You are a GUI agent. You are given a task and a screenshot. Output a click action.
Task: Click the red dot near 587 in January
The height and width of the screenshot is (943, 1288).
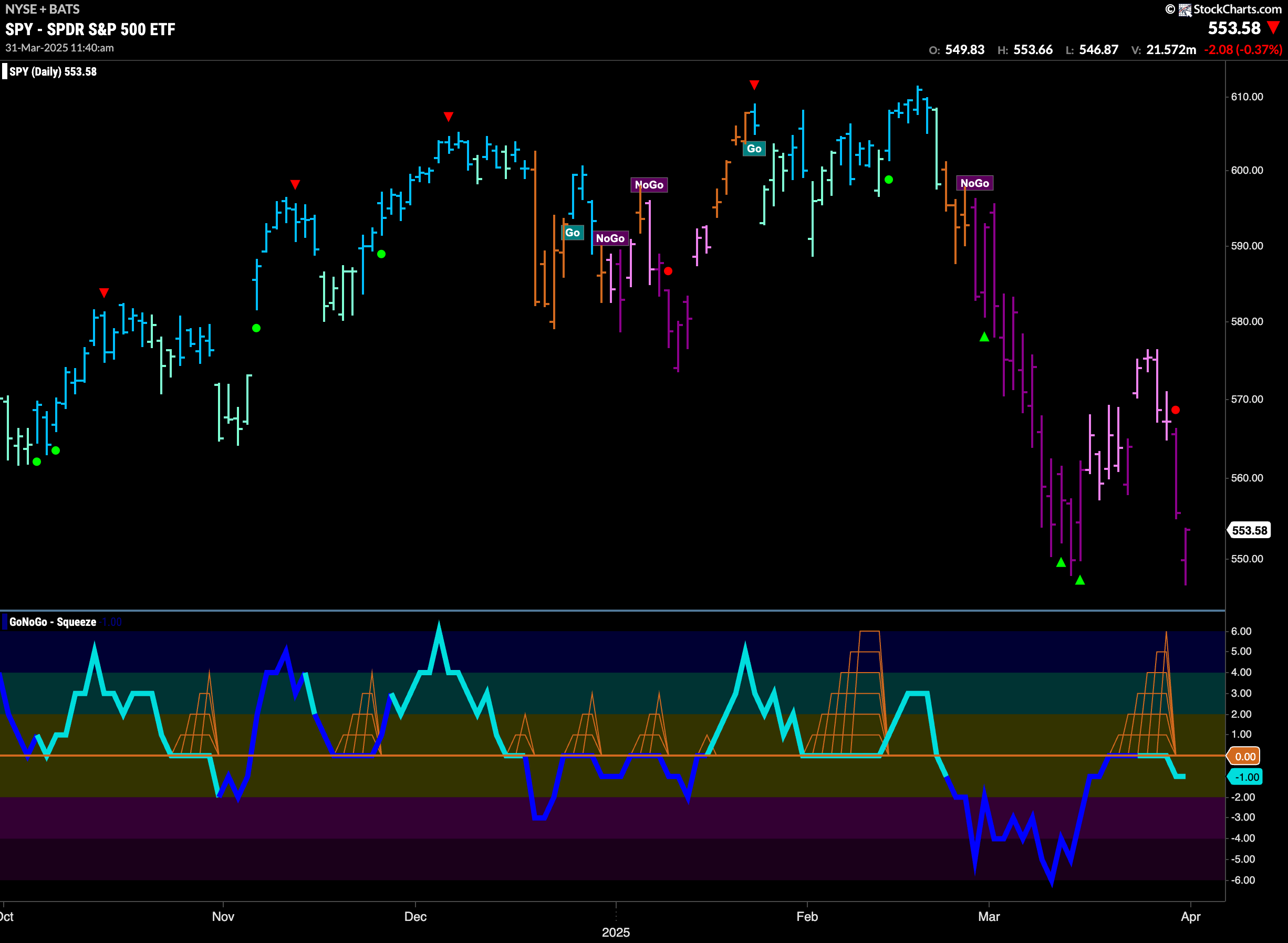point(668,271)
